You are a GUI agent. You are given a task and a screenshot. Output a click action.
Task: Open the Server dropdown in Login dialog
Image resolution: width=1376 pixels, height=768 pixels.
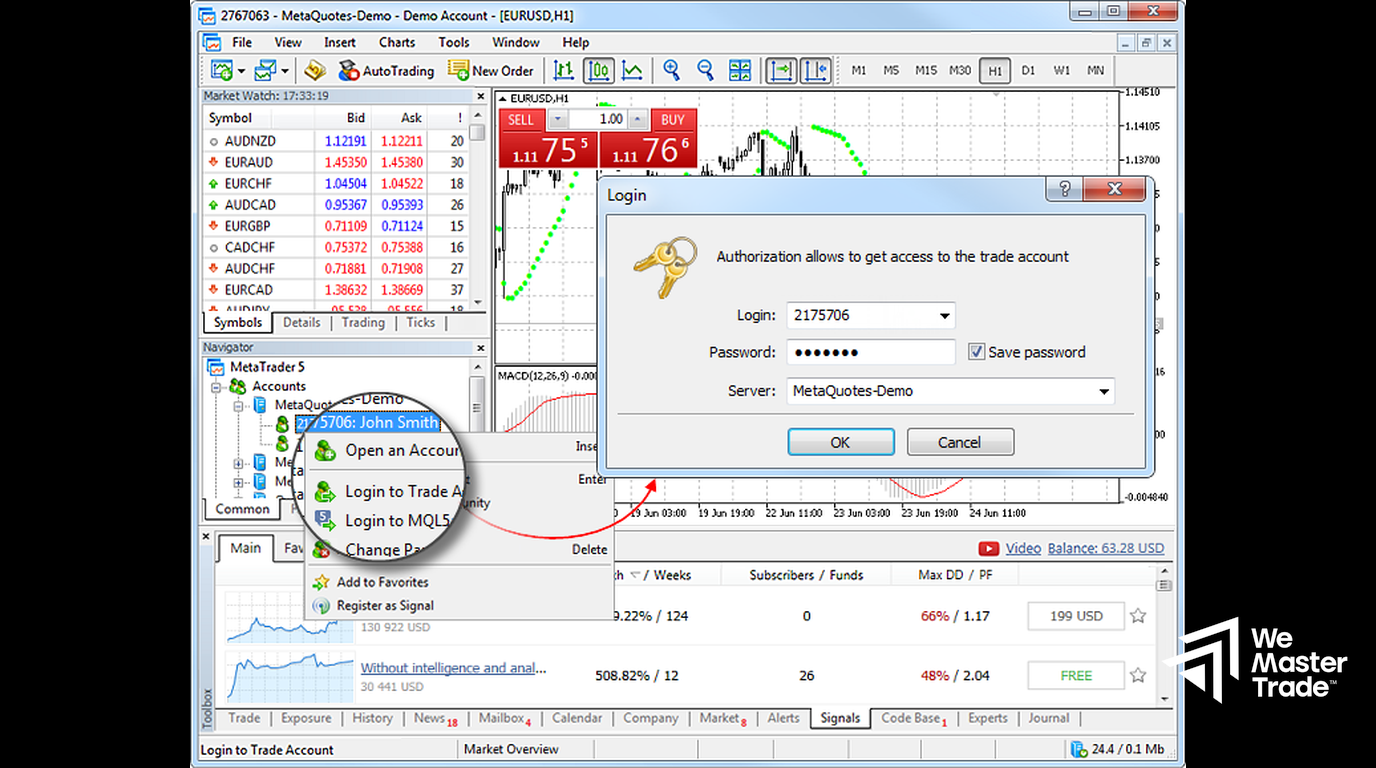(1104, 392)
